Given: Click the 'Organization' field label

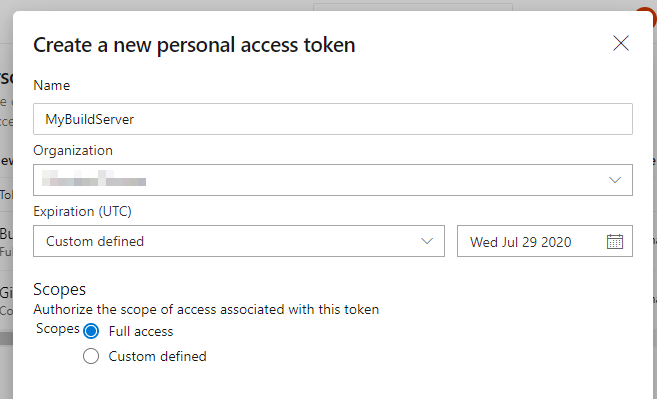Looking at the screenshot, I should pyautogui.click(x=73, y=150).
